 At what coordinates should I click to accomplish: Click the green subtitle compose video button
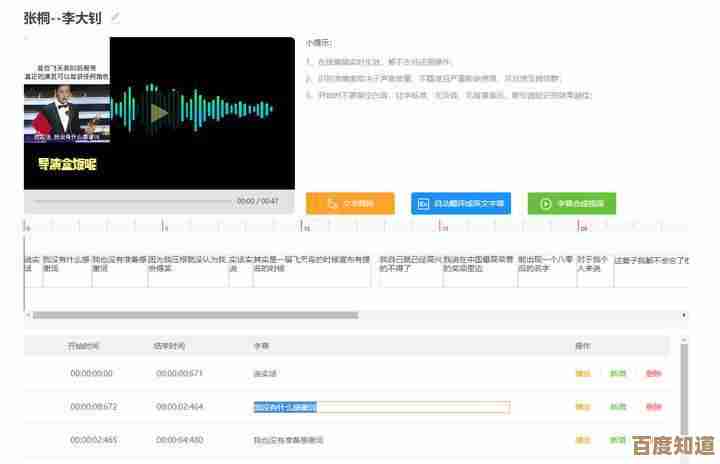tap(572, 204)
